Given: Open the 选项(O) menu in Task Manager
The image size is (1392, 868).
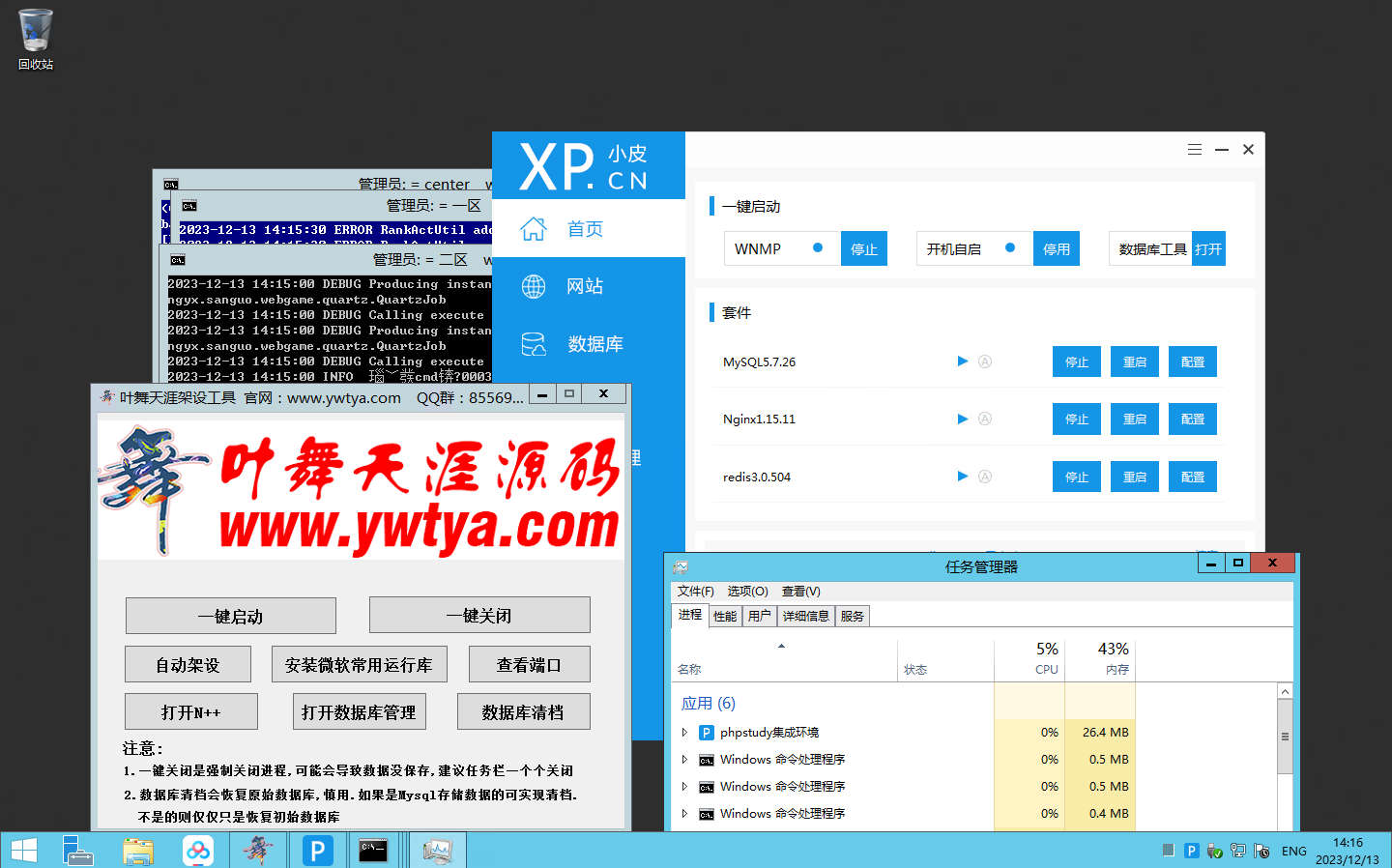Looking at the screenshot, I should pos(747,591).
